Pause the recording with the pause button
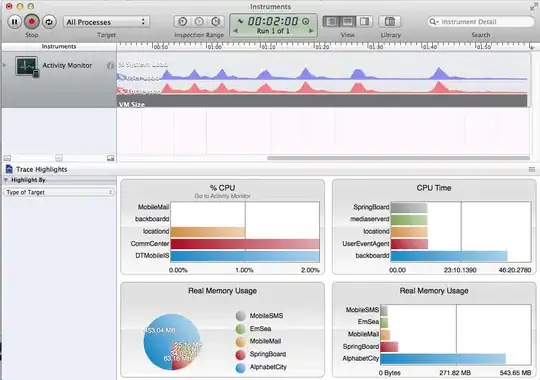The image size is (540, 380). pos(14,22)
